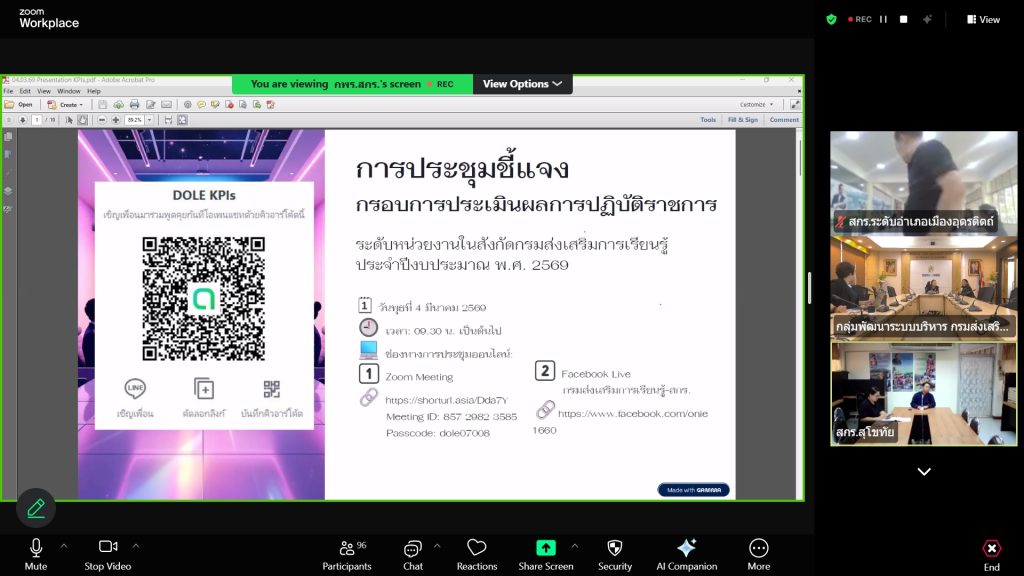Open the View layout menu
This screenshot has height=576, width=1024.
click(983, 19)
